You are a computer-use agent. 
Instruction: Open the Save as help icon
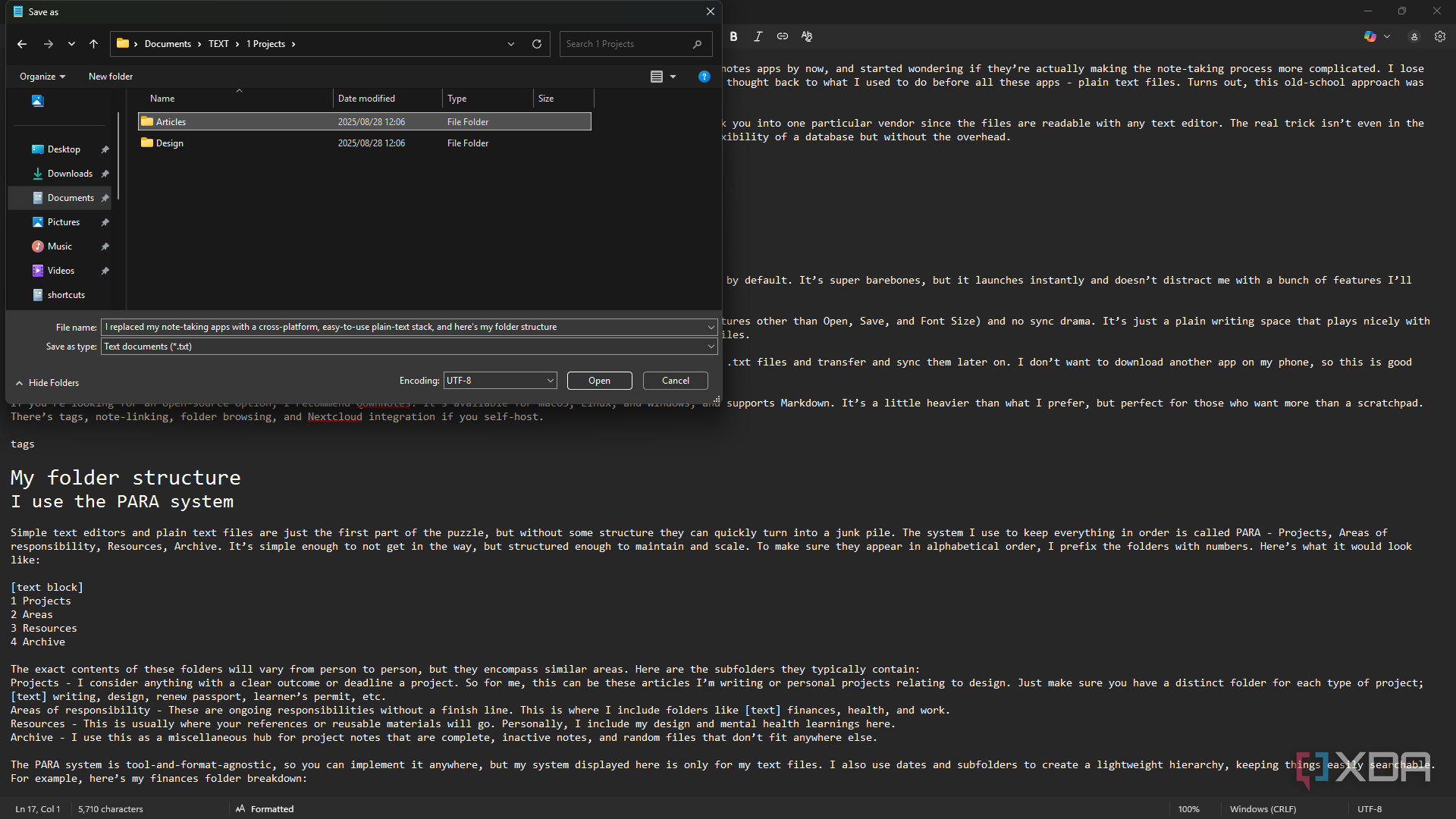pos(704,77)
